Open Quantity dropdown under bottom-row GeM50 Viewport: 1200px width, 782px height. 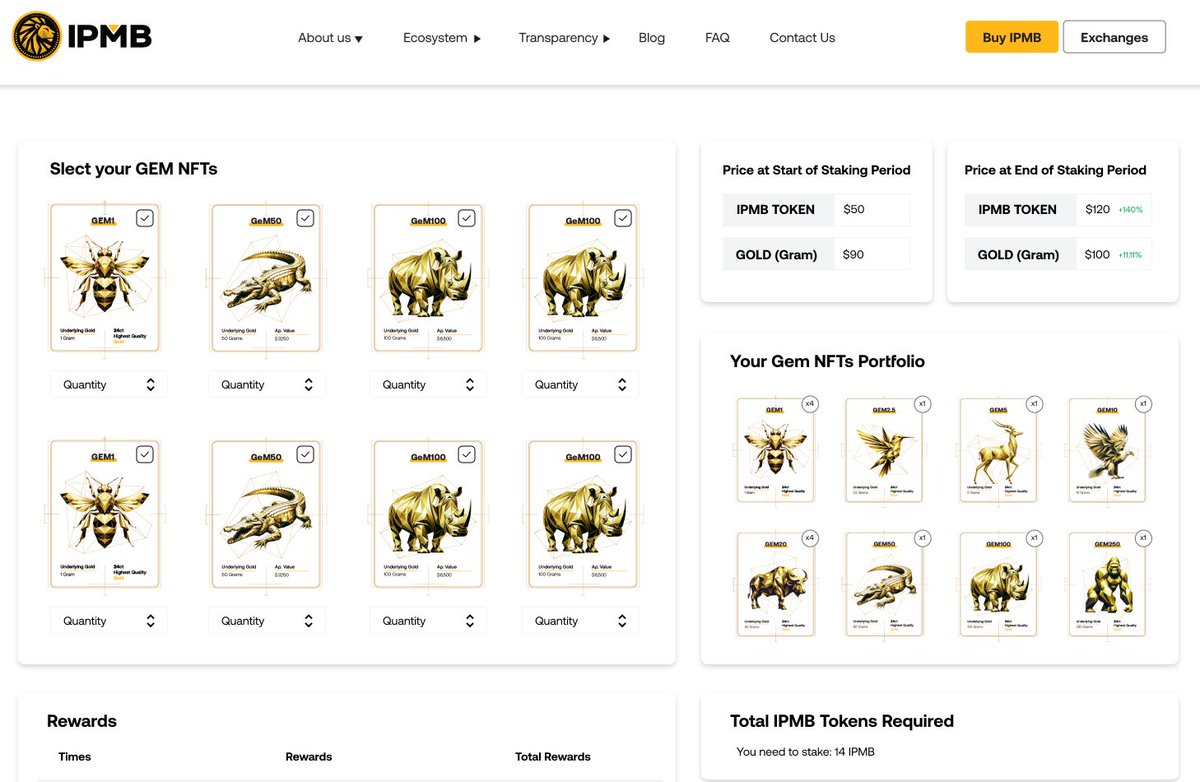[267, 620]
